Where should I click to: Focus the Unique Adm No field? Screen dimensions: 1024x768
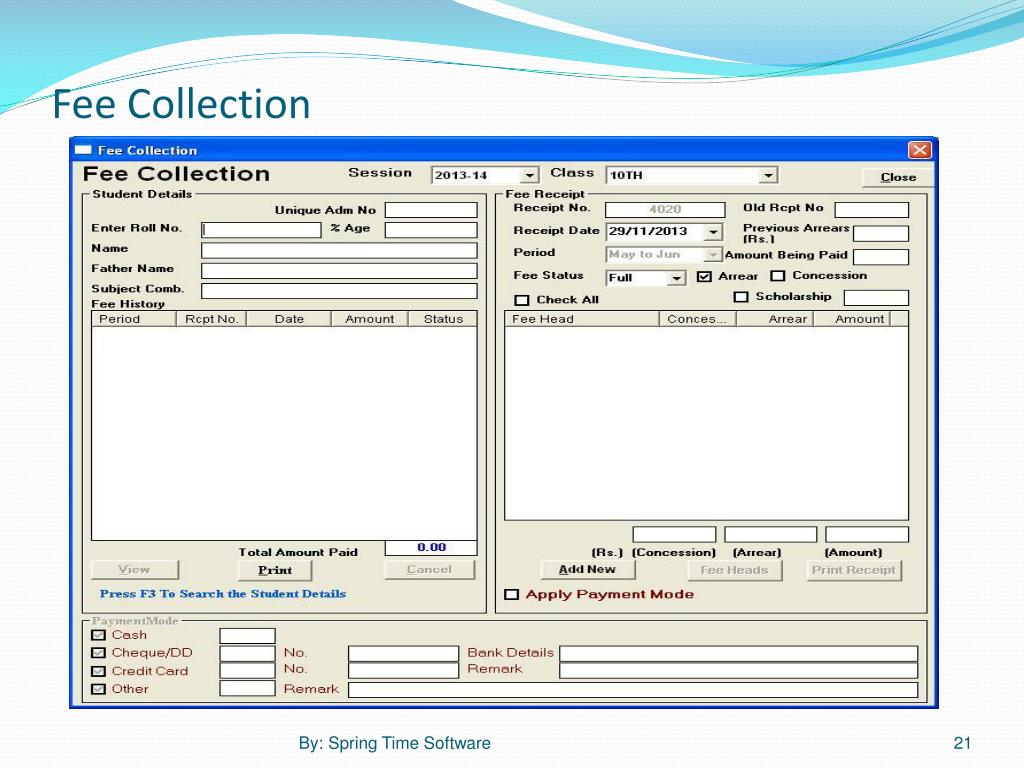click(431, 210)
